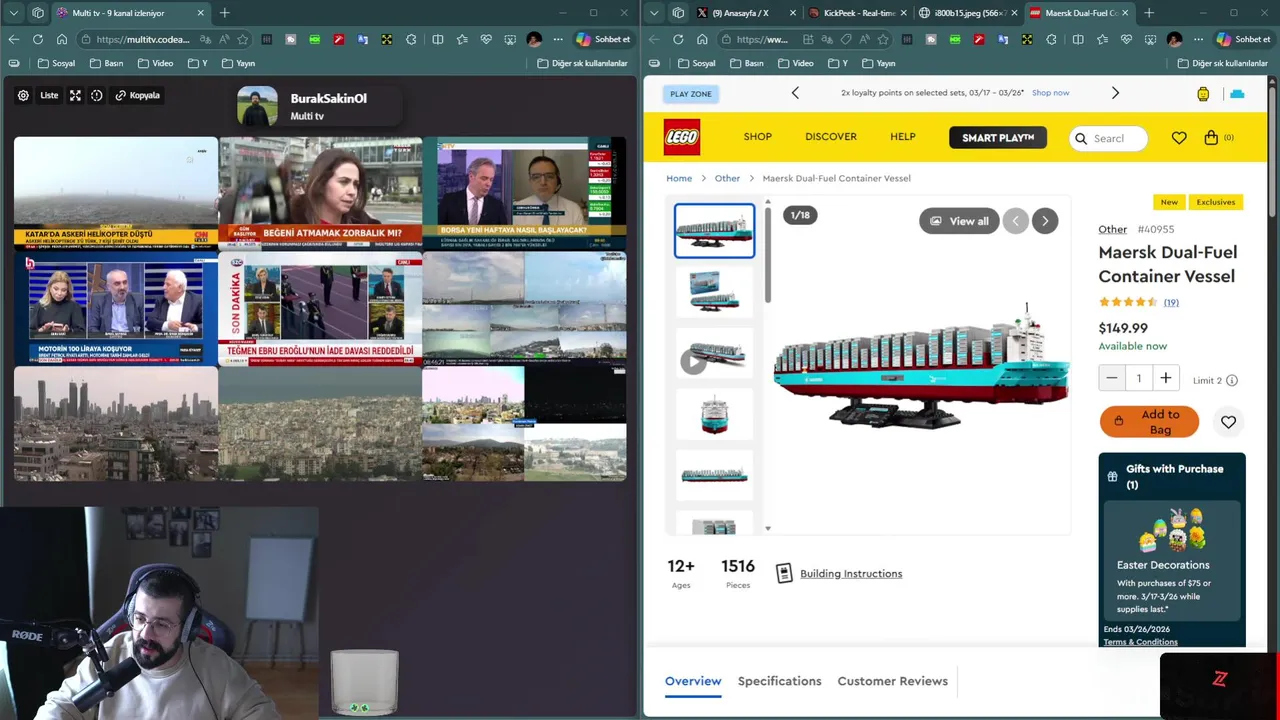The width and height of the screenshot is (1280, 720).
Task: Open Basın bookmarks folder in left browser
Action: tap(106, 63)
